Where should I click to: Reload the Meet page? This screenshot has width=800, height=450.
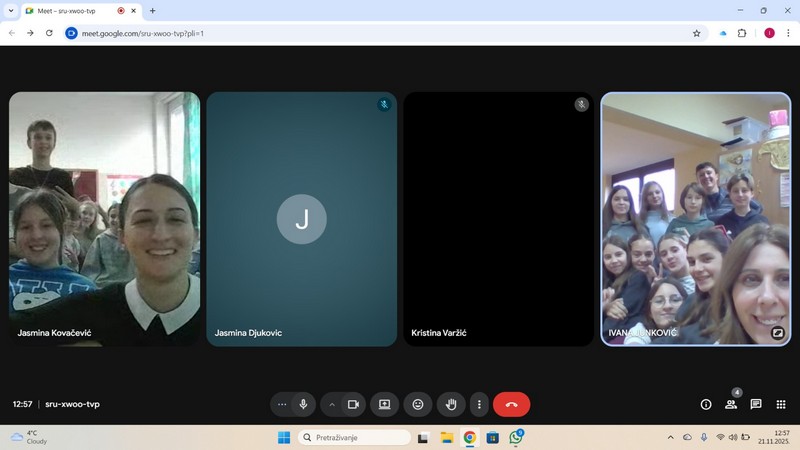tap(49, 33)
